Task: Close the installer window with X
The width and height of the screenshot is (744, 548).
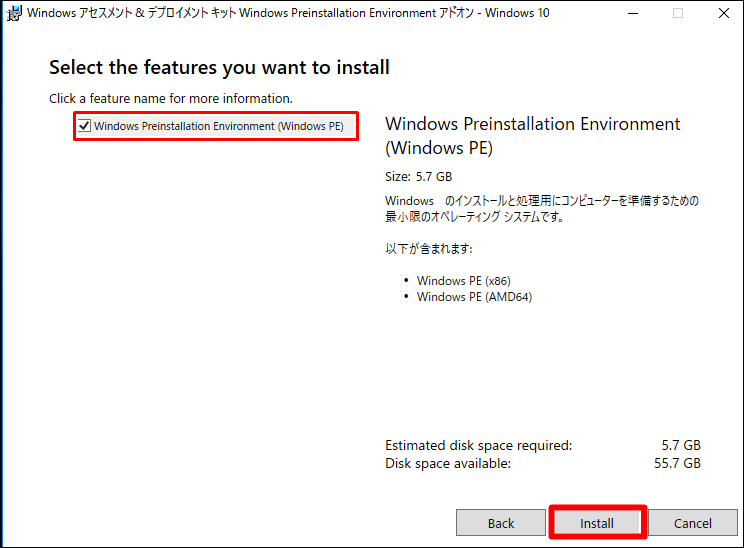Action: coord(724,13)
